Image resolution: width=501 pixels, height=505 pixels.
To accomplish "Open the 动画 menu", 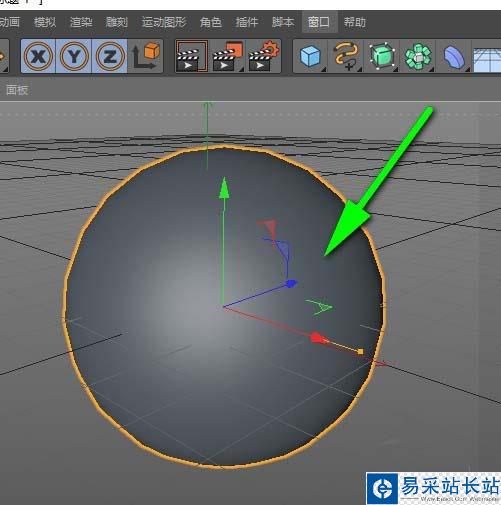I will (x=10, y=22).
